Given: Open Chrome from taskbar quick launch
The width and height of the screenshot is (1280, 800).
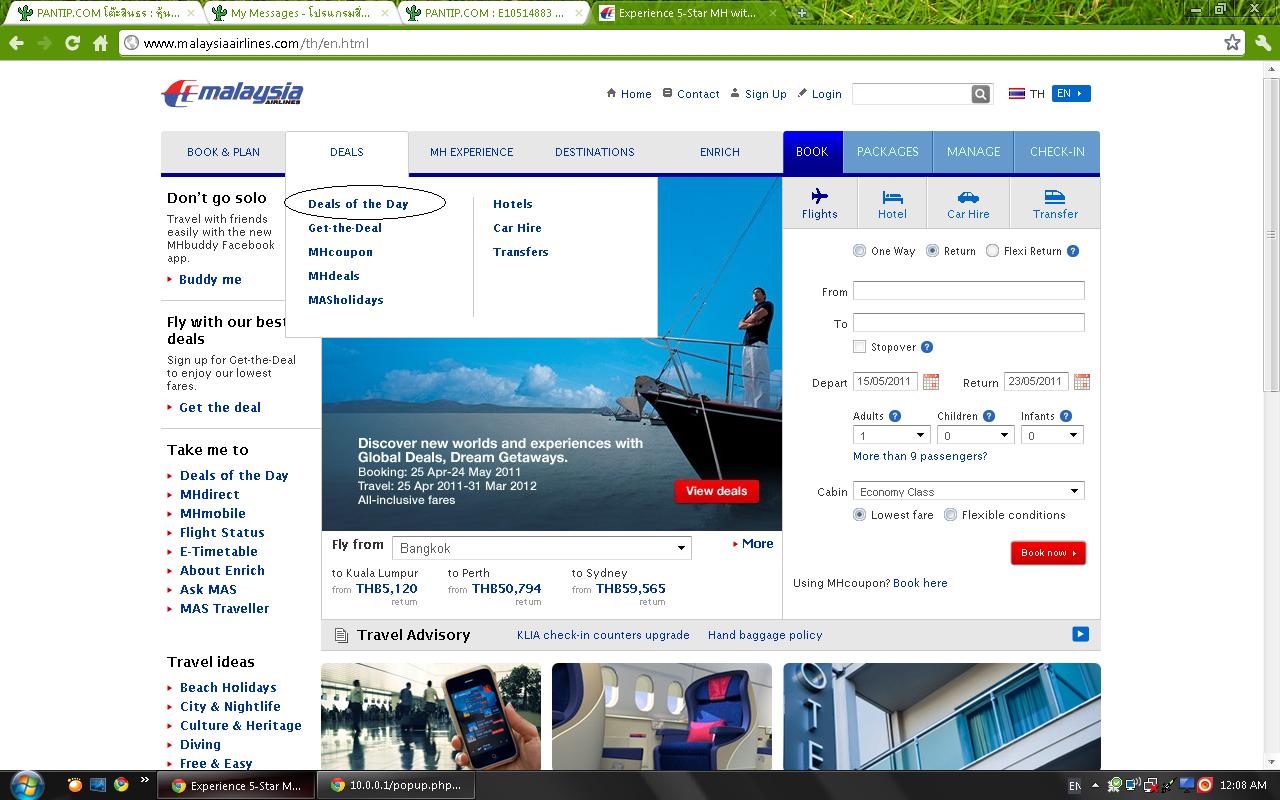Looking at the screenshot, I should pyautogui.click(x=121, y=785).
